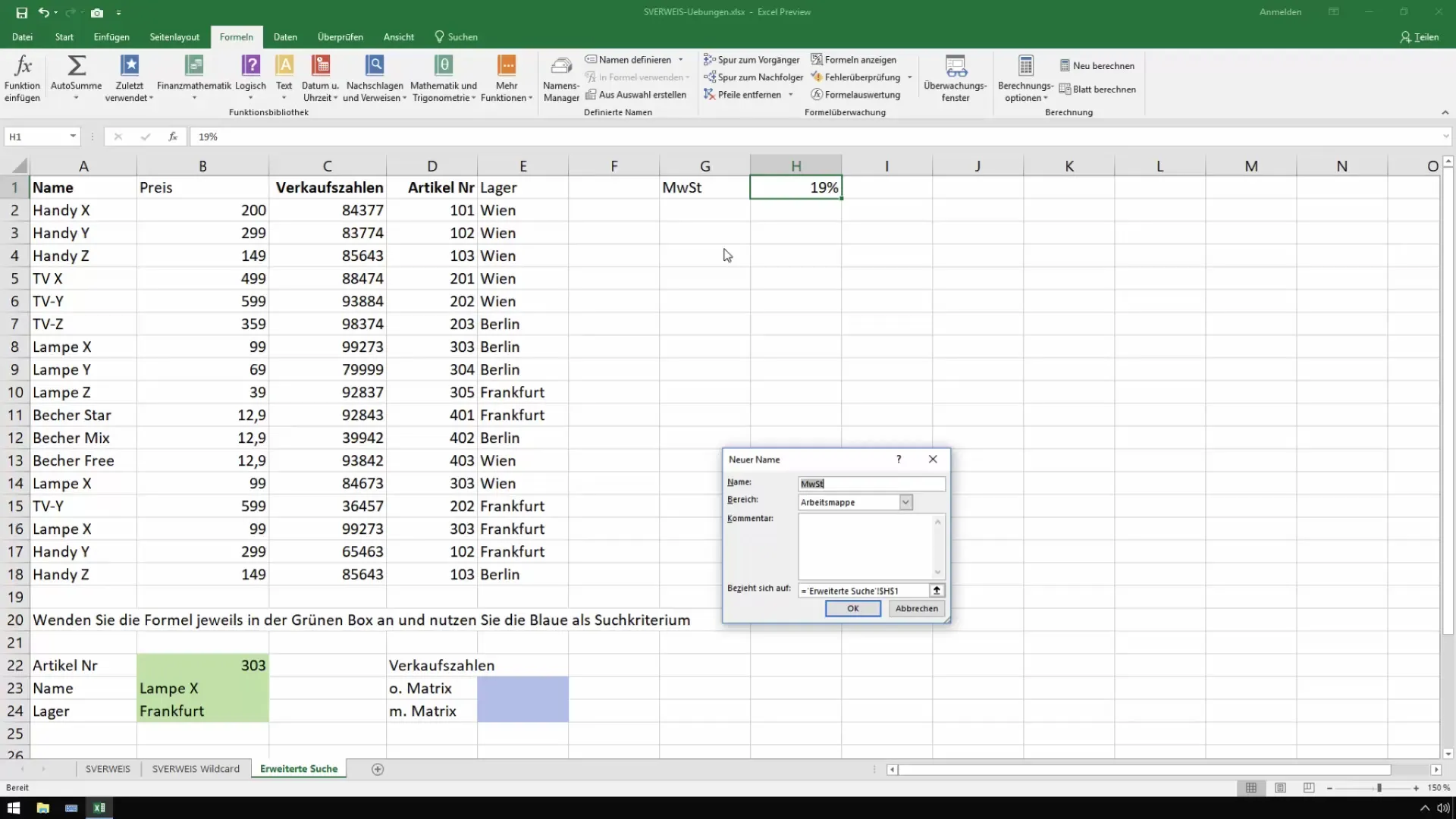Open the Überwachungsfenster
Image resolution: width=1456 pixels, height=819 pixels.
pyautogui.click(x=955, y=78)
